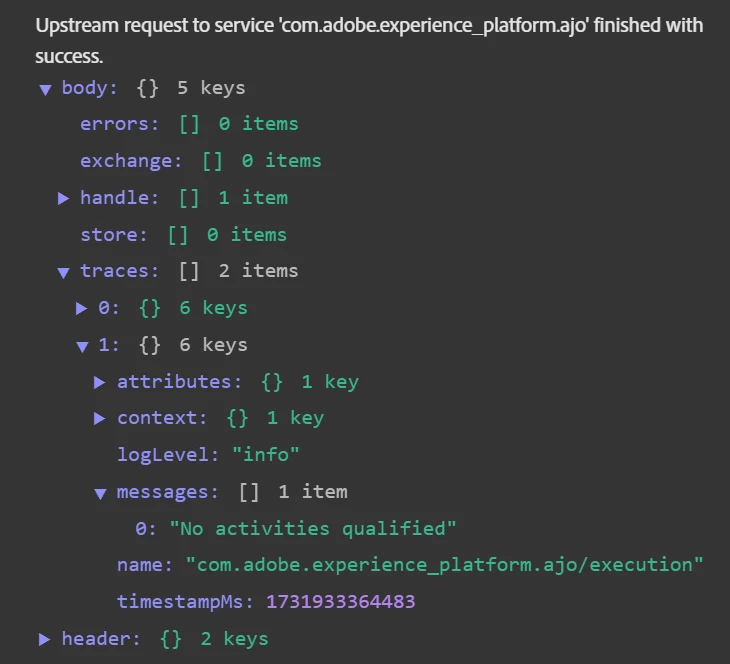Click the name key label

(145, 565)
